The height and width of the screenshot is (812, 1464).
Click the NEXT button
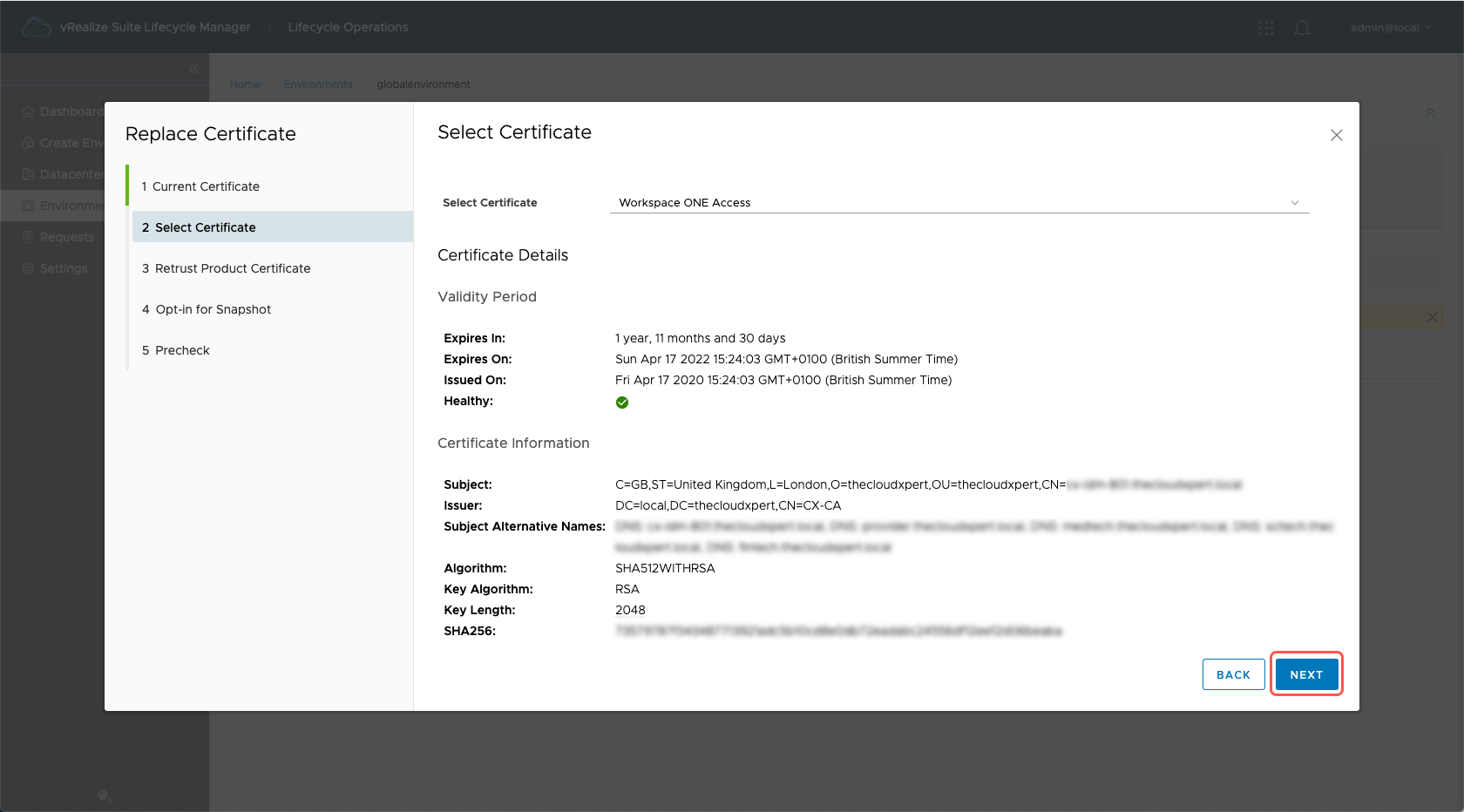[1306, 674]
